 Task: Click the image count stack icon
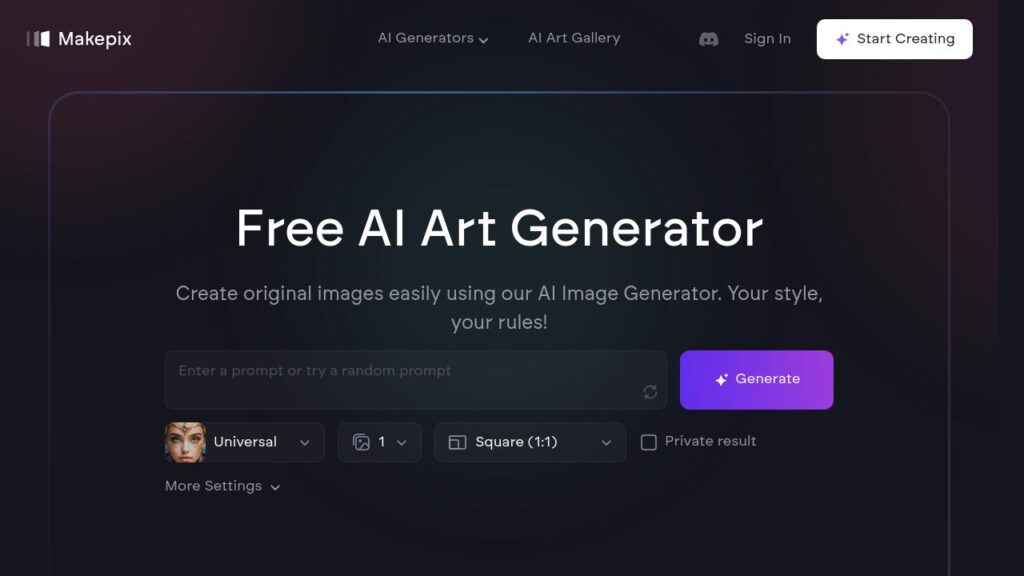(361, 442)
